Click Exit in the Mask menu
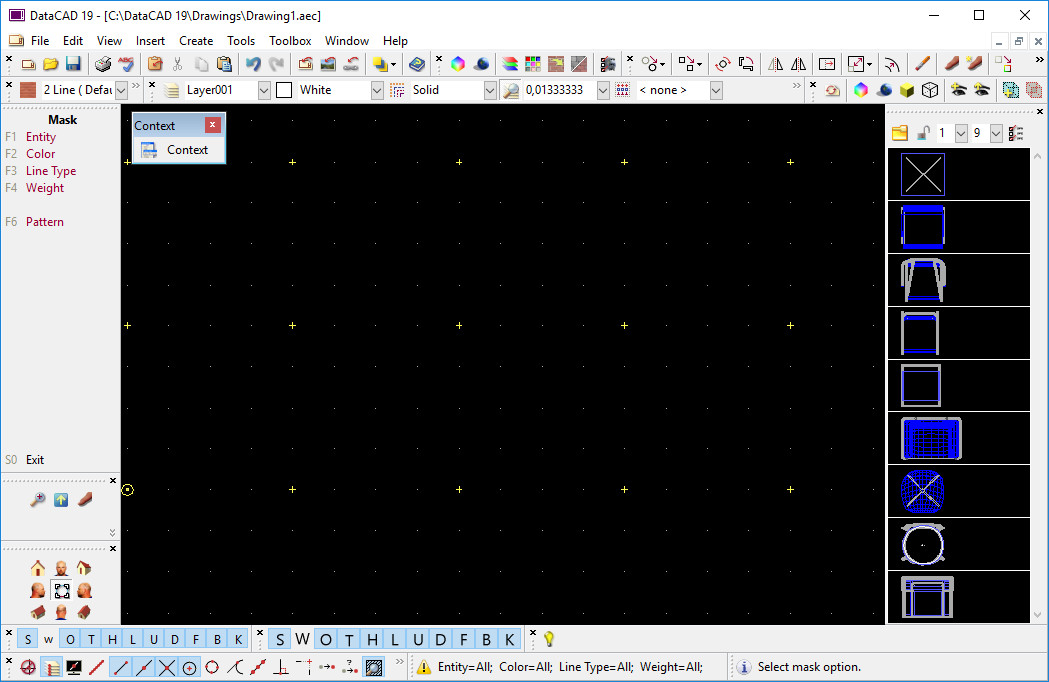This screenshot has height=682, width=1049. [35, 460]
